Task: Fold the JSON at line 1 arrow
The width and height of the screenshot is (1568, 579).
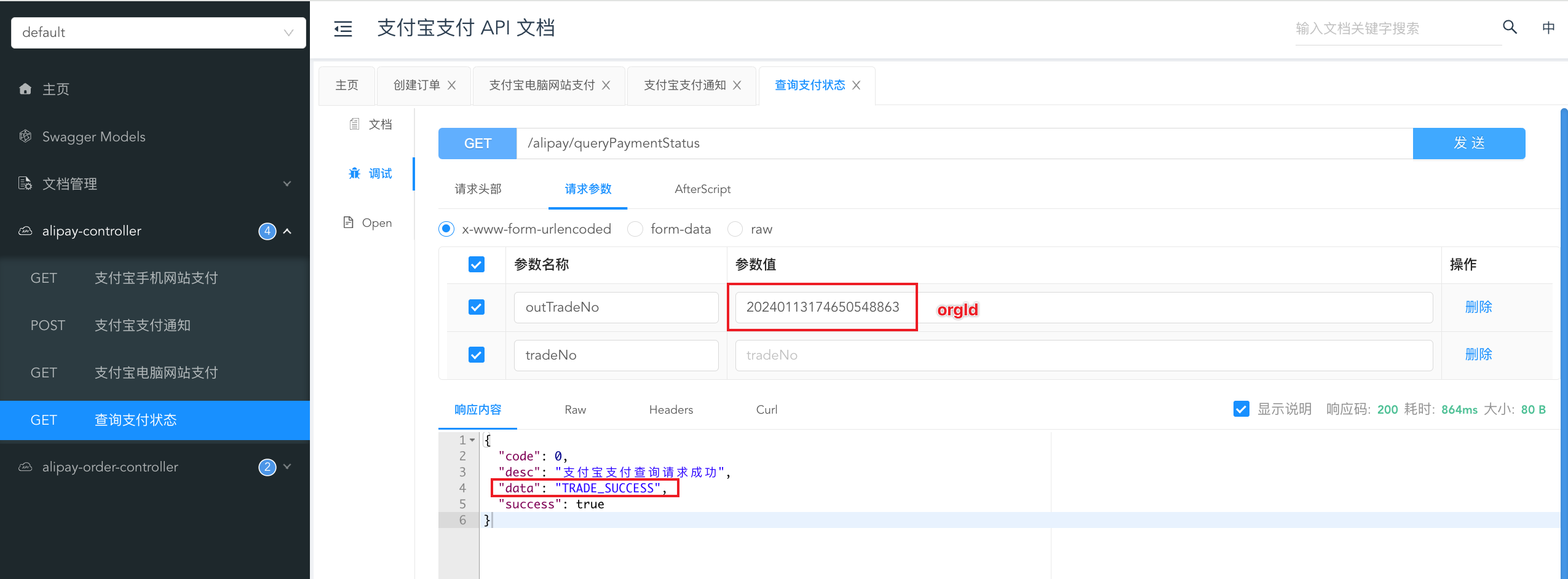Action: tap(472, 440)
